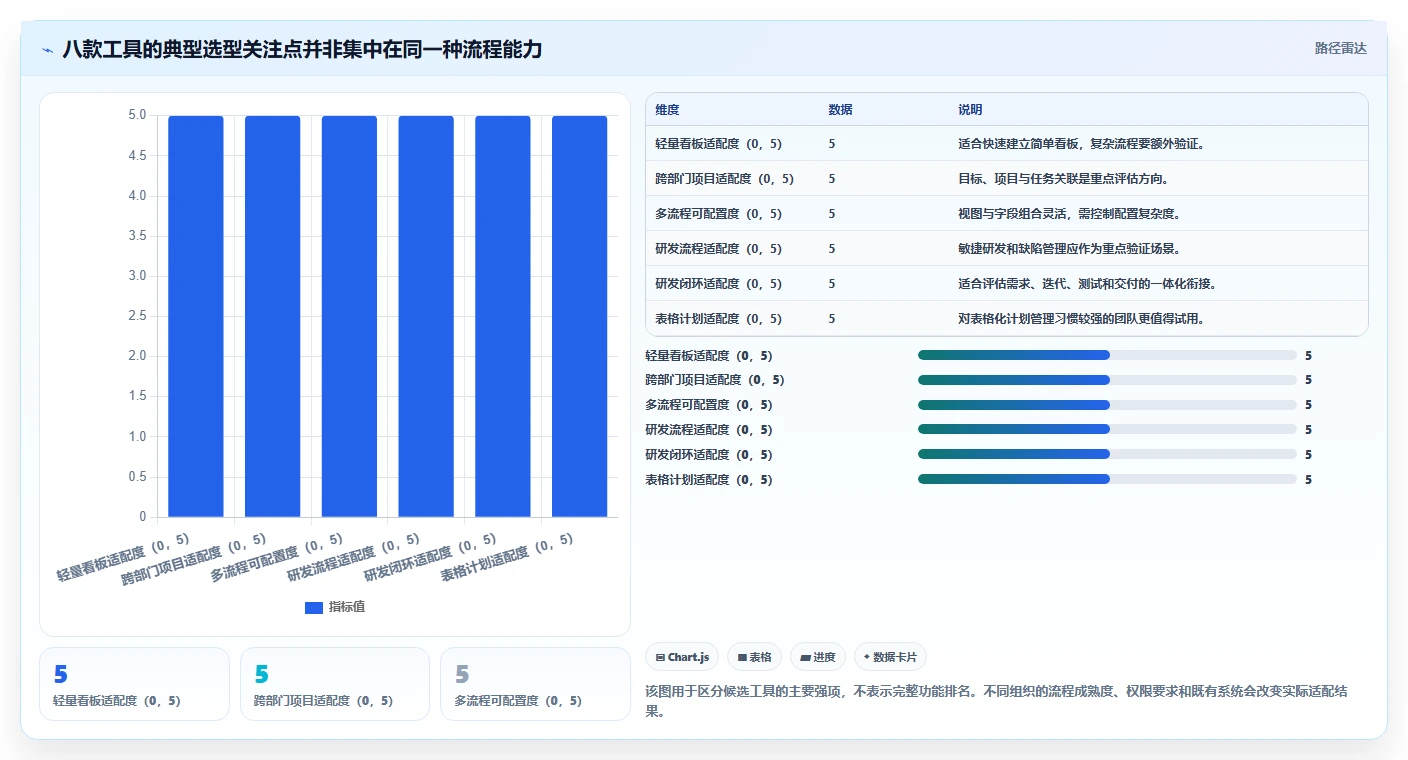Toggle the 指标值 legend swatch
The image size is (1408, 760).
(314, 608)
